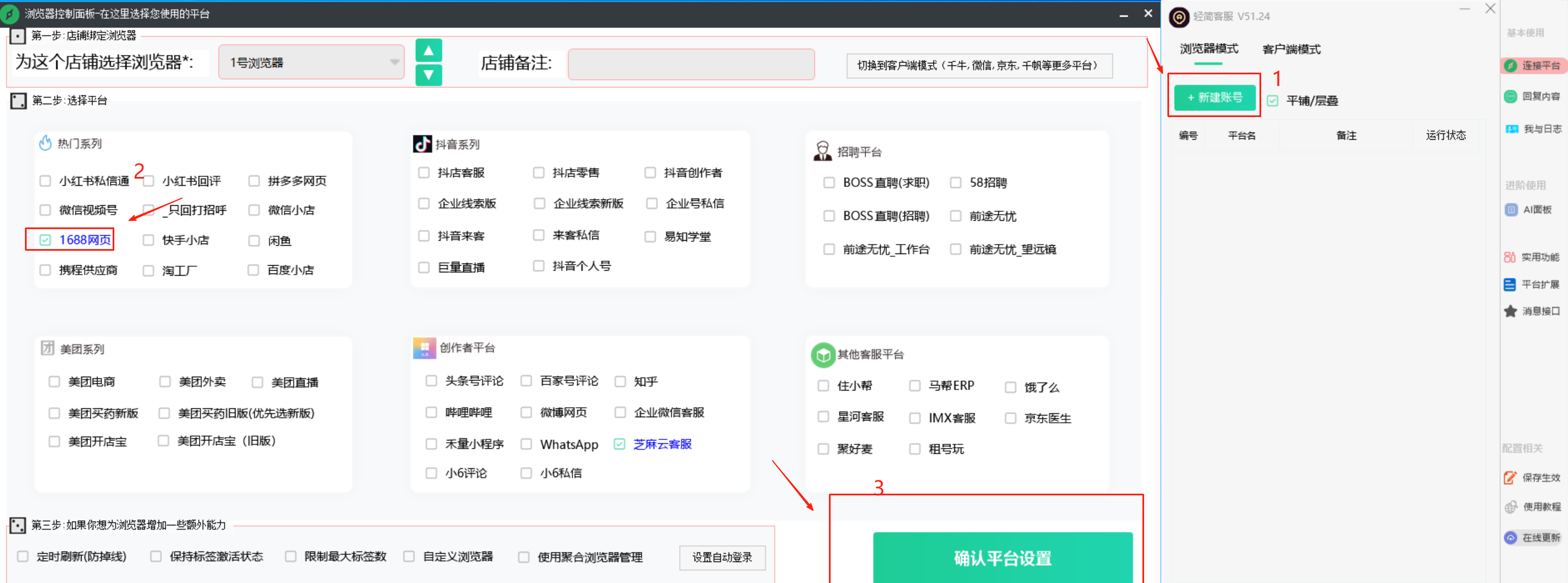Minimize the browser control panel window
1568x583 pixels.
[x=1124, y=14]
